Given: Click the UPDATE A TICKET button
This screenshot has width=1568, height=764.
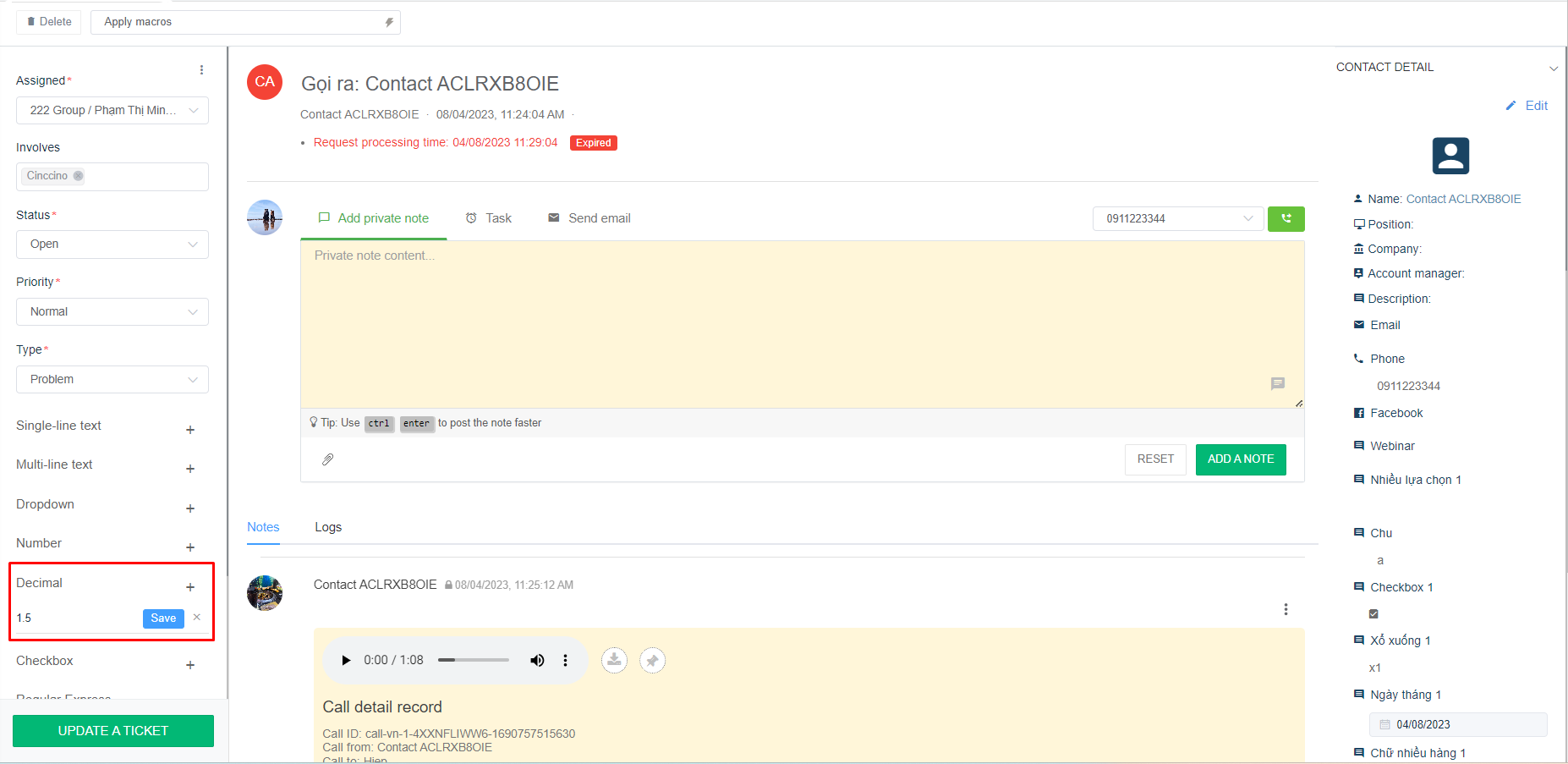Looking at the screenshot, I should point(113,731).
